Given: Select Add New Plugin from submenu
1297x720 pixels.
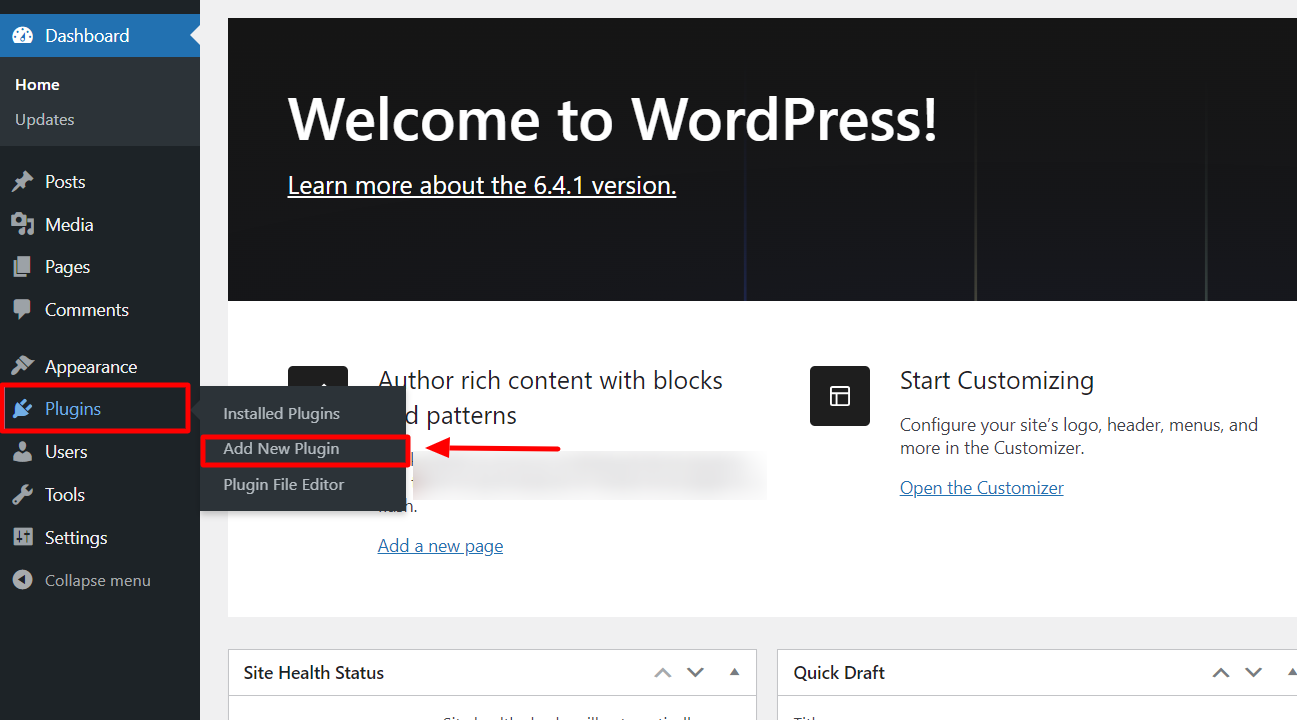Looking at the screenshot, I should 281,449.
